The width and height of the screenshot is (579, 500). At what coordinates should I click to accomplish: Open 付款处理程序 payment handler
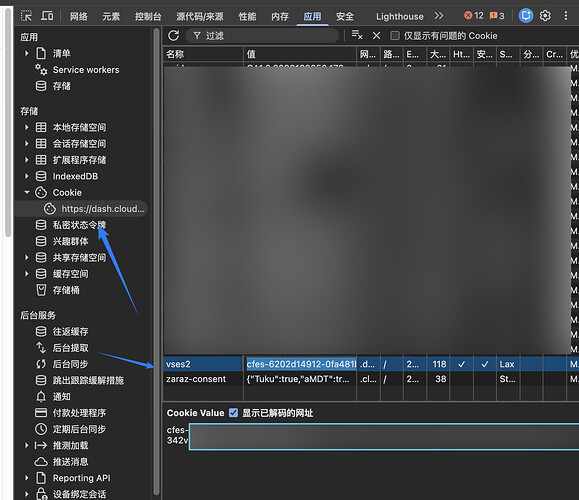tap(79, 413)
